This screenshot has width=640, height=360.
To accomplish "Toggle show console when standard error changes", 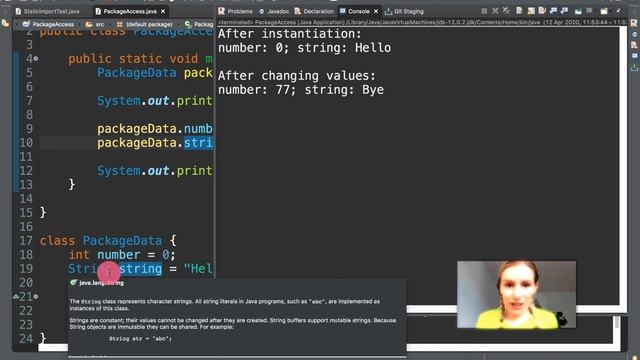I will (564, 11).
